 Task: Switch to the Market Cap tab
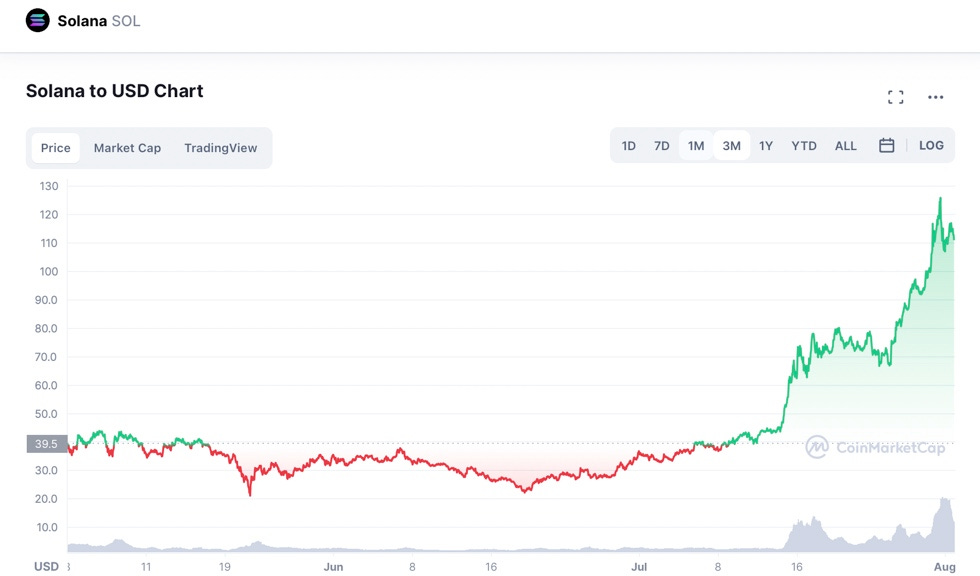click(x=128, y=148)
